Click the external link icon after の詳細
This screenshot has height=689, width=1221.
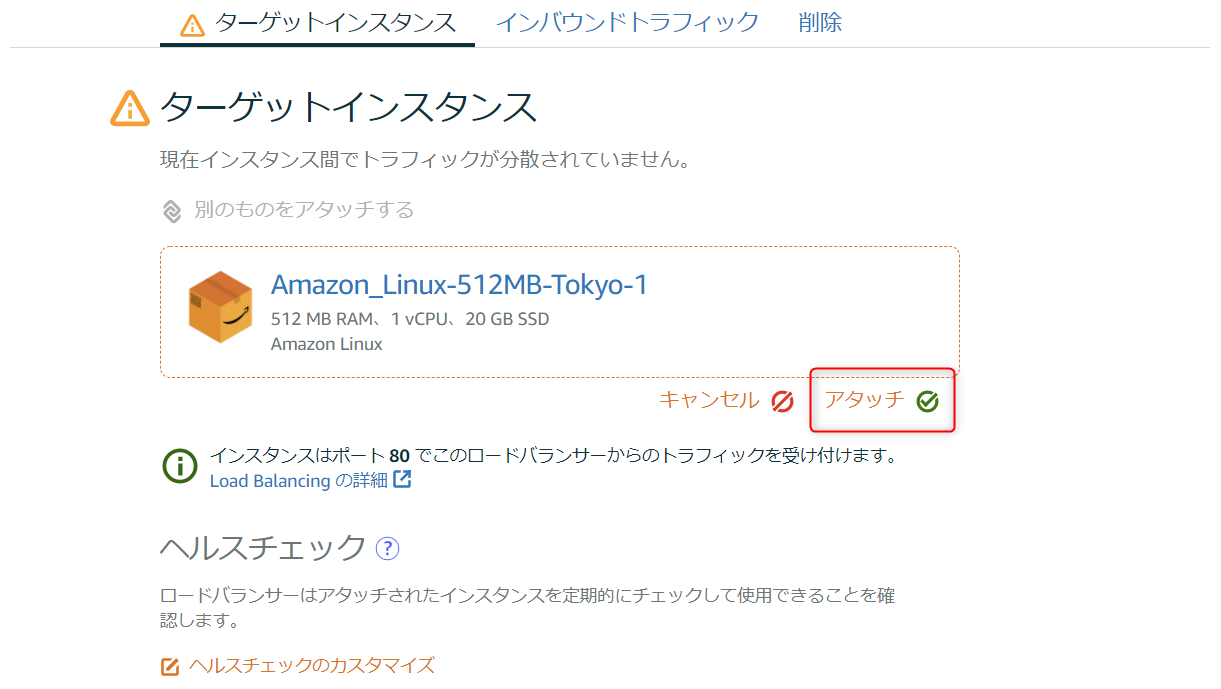pos(402,480)
